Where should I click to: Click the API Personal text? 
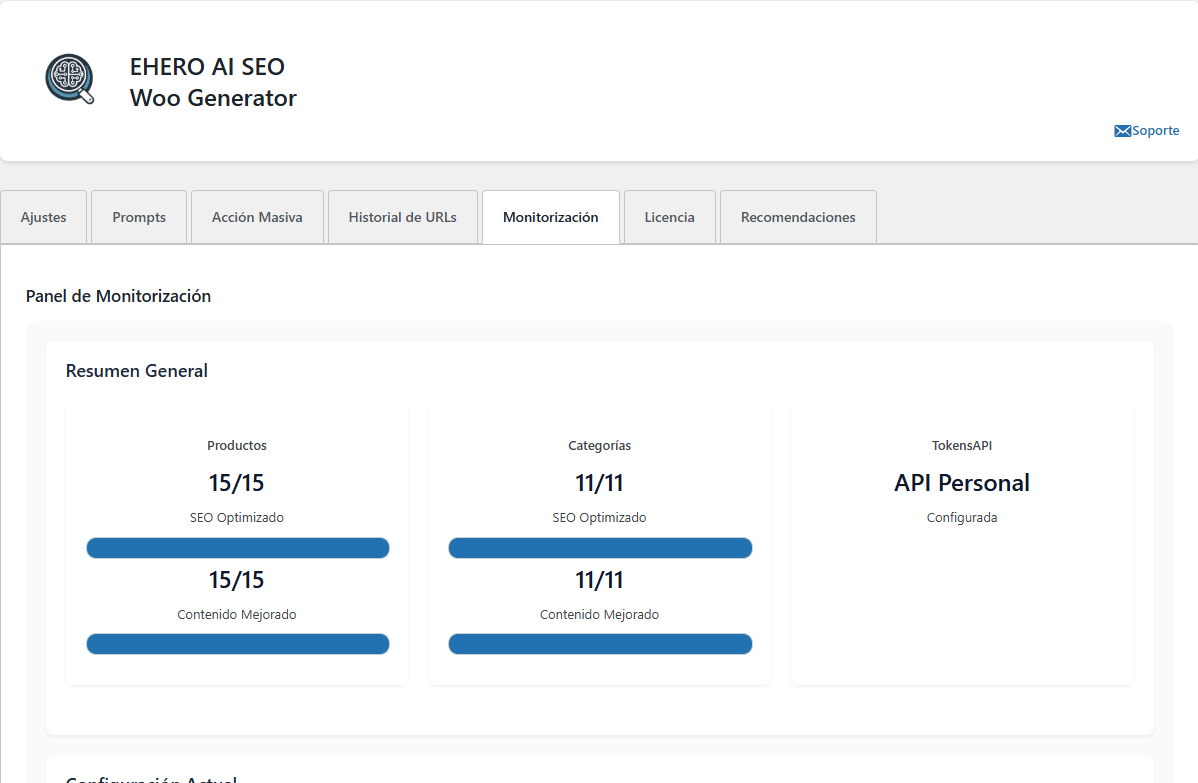click(961, 482)
